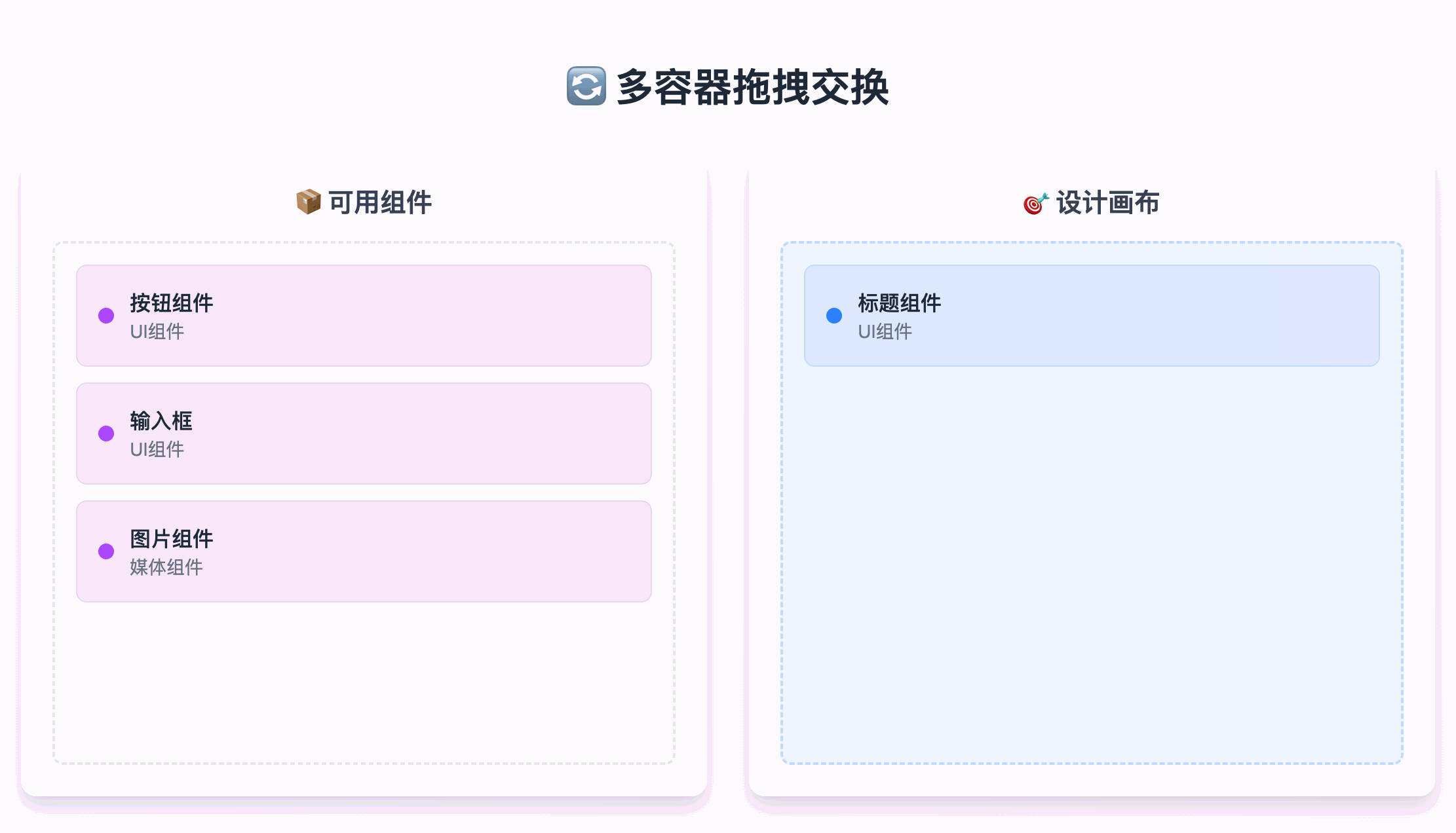Screen dimensions: 1456x833
Task: Click UI组件 subtitle under 标题组件
Action: [x=885, y=331]
